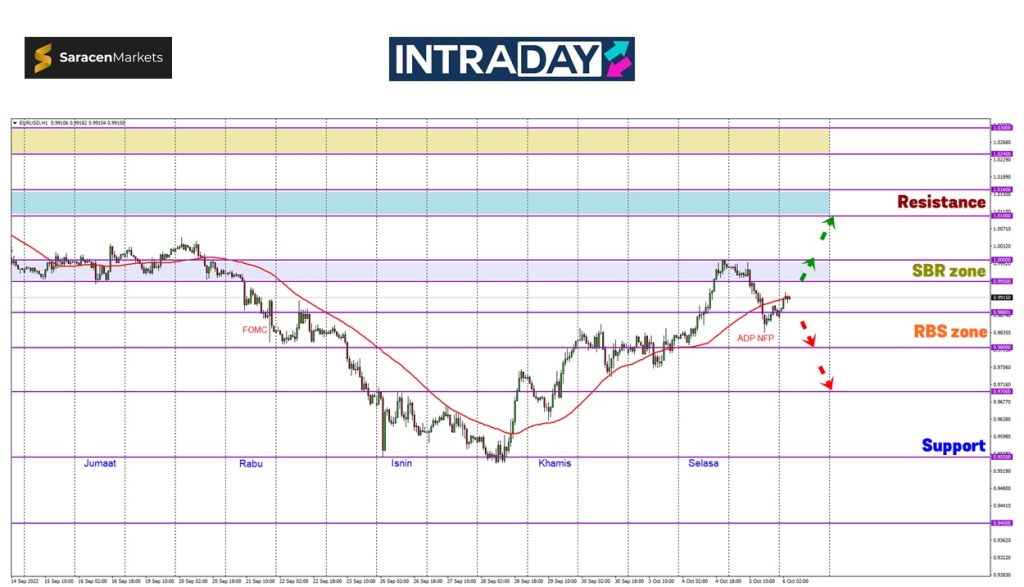Click the Saracen Markets logo
The width and height of the screenshot is (1024, 587).
click(x=98, y=58)
